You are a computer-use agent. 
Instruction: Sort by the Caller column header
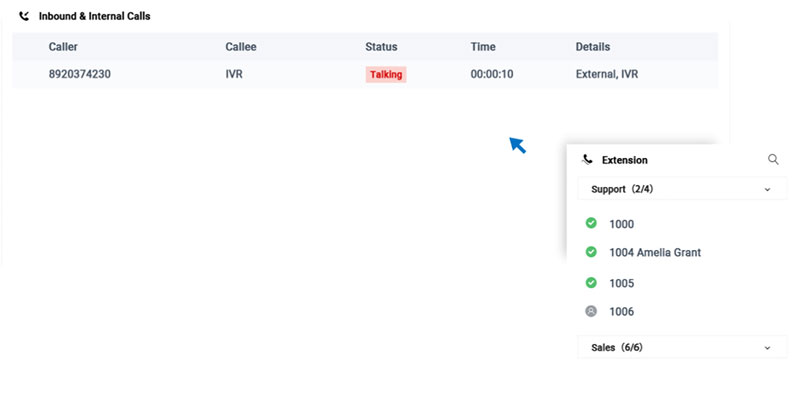pos(63,47)
